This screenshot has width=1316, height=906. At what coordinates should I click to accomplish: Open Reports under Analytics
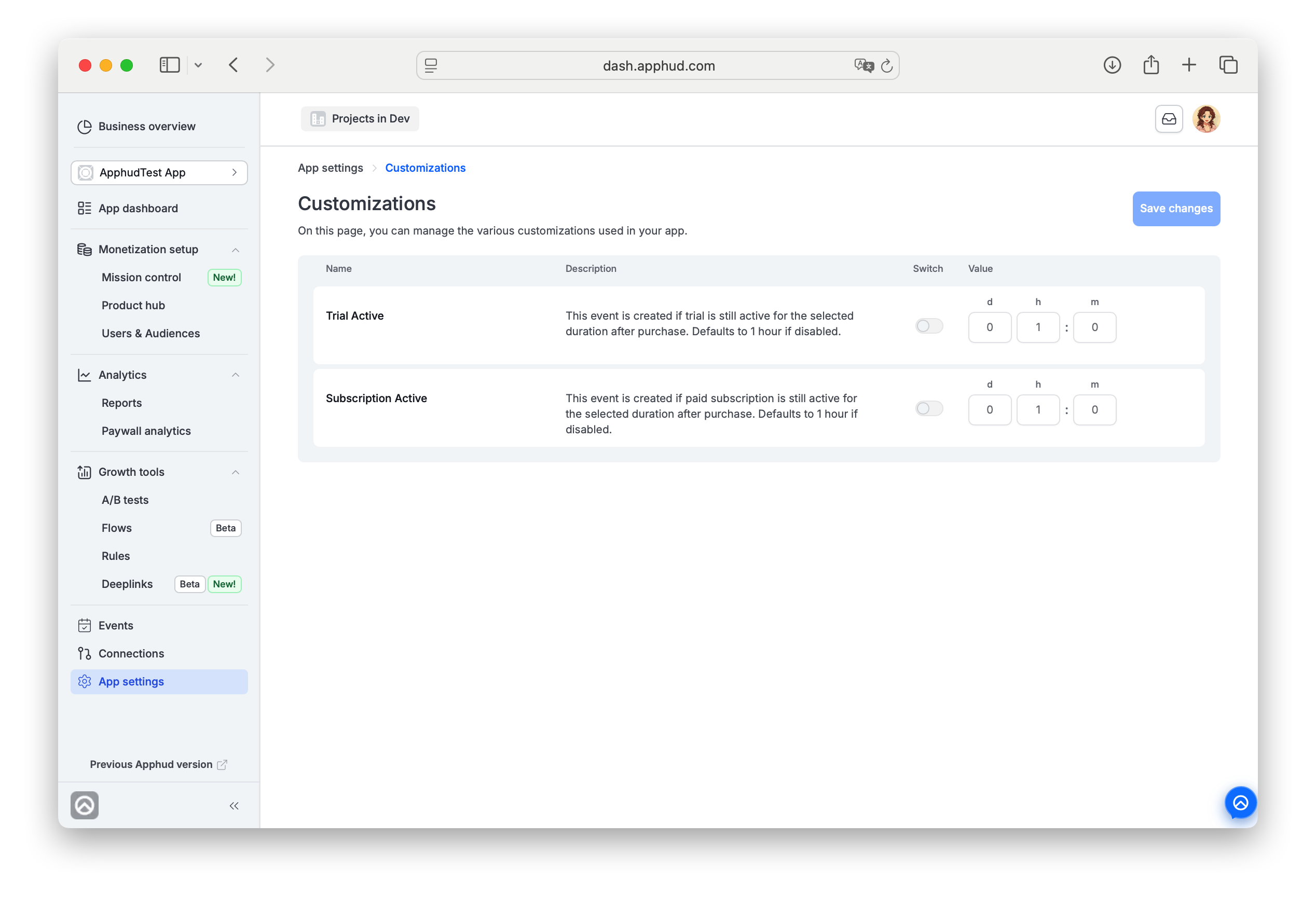coord(121,403)
